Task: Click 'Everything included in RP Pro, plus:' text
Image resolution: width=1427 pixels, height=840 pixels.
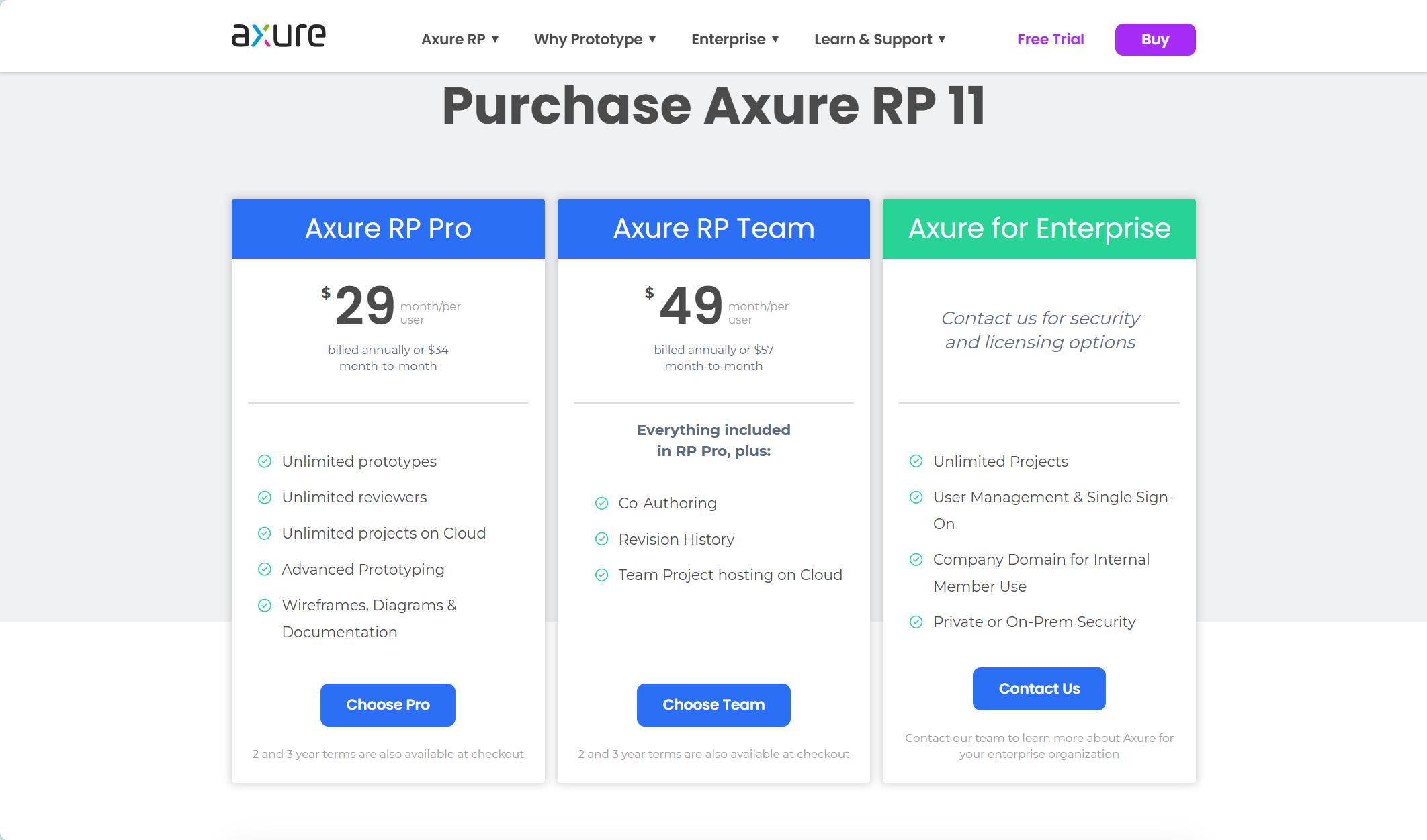Action: coord(713,440)
